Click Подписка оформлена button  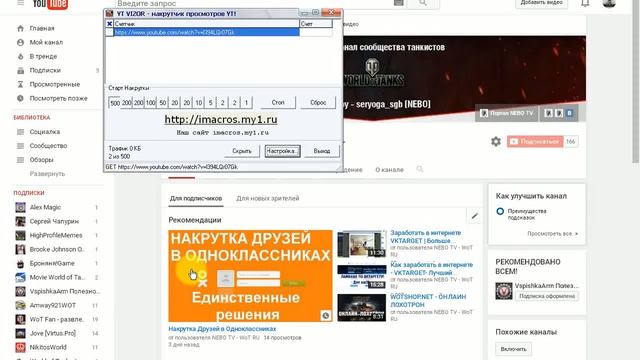coord(547,296)
